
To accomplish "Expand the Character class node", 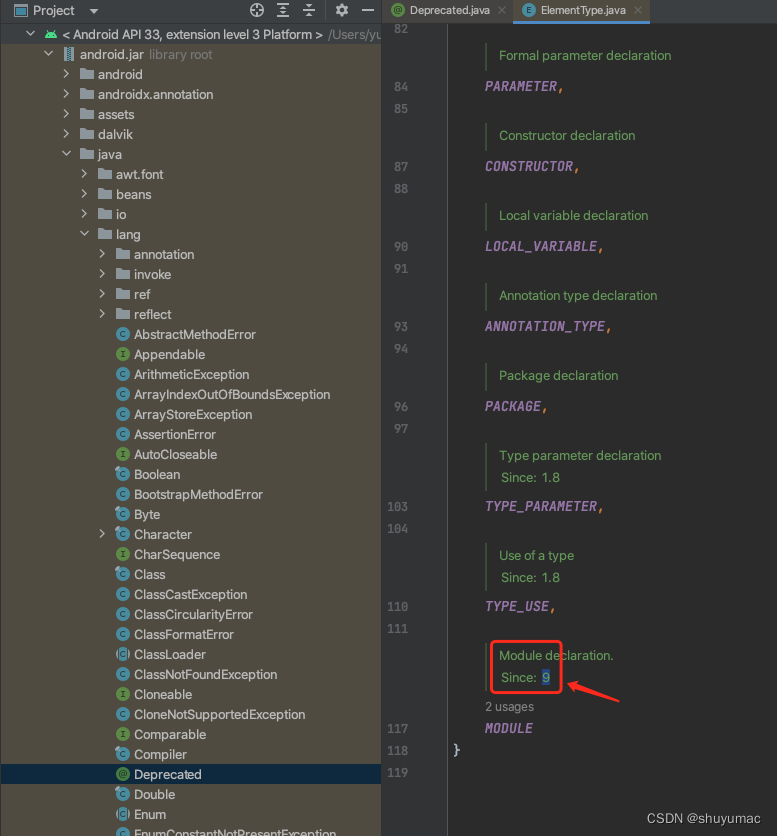I will (100, 534).
